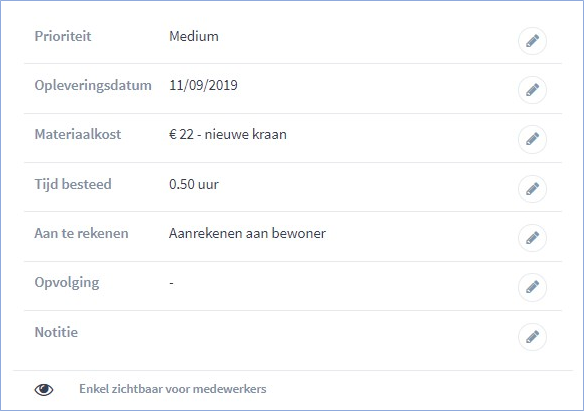
Task: Click 'Enkel zichtbaar voor medewerkers' text
Action: [173, 389]
